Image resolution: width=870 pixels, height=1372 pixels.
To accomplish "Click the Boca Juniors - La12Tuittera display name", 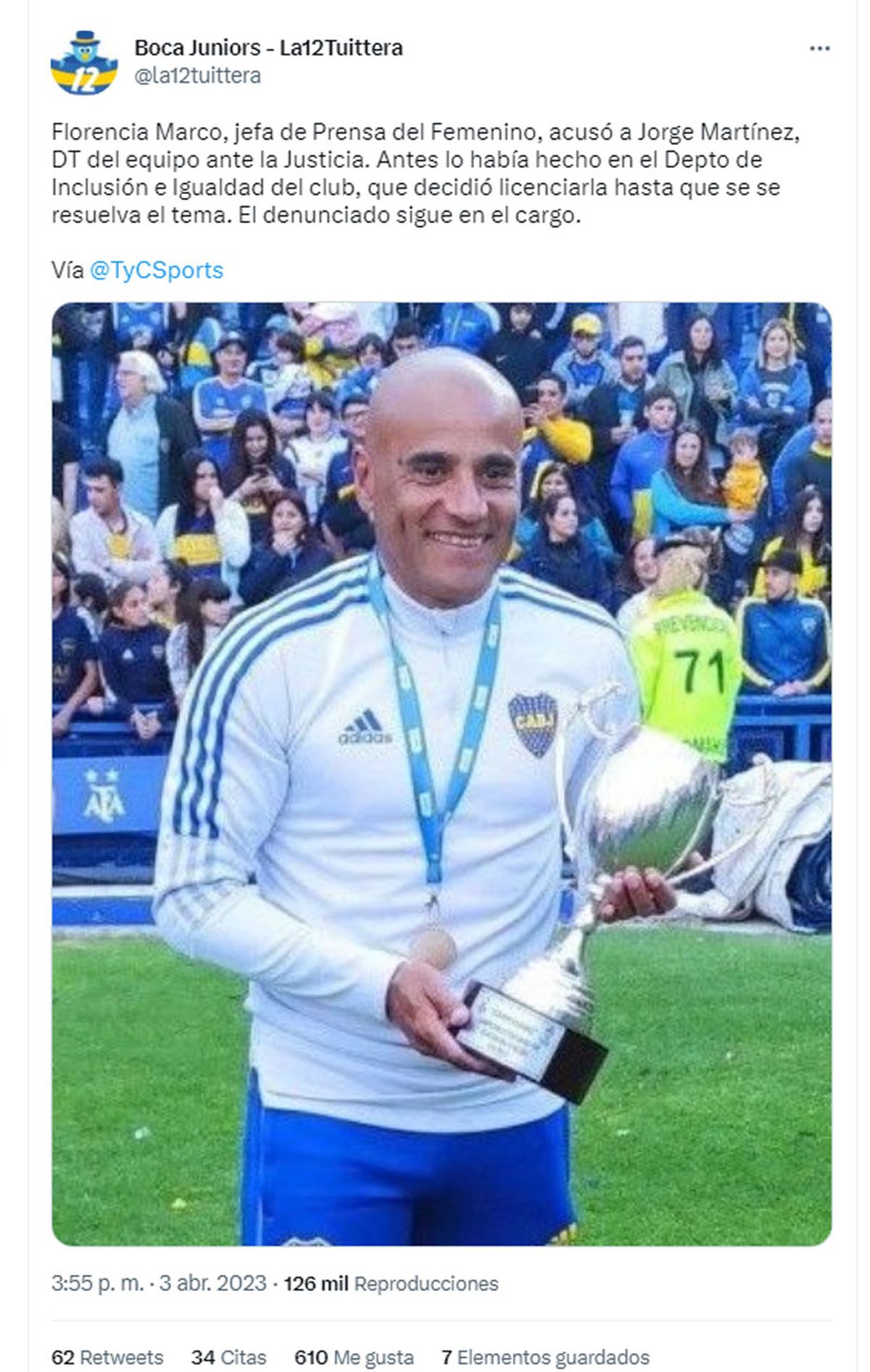I will tap(268, 48).
